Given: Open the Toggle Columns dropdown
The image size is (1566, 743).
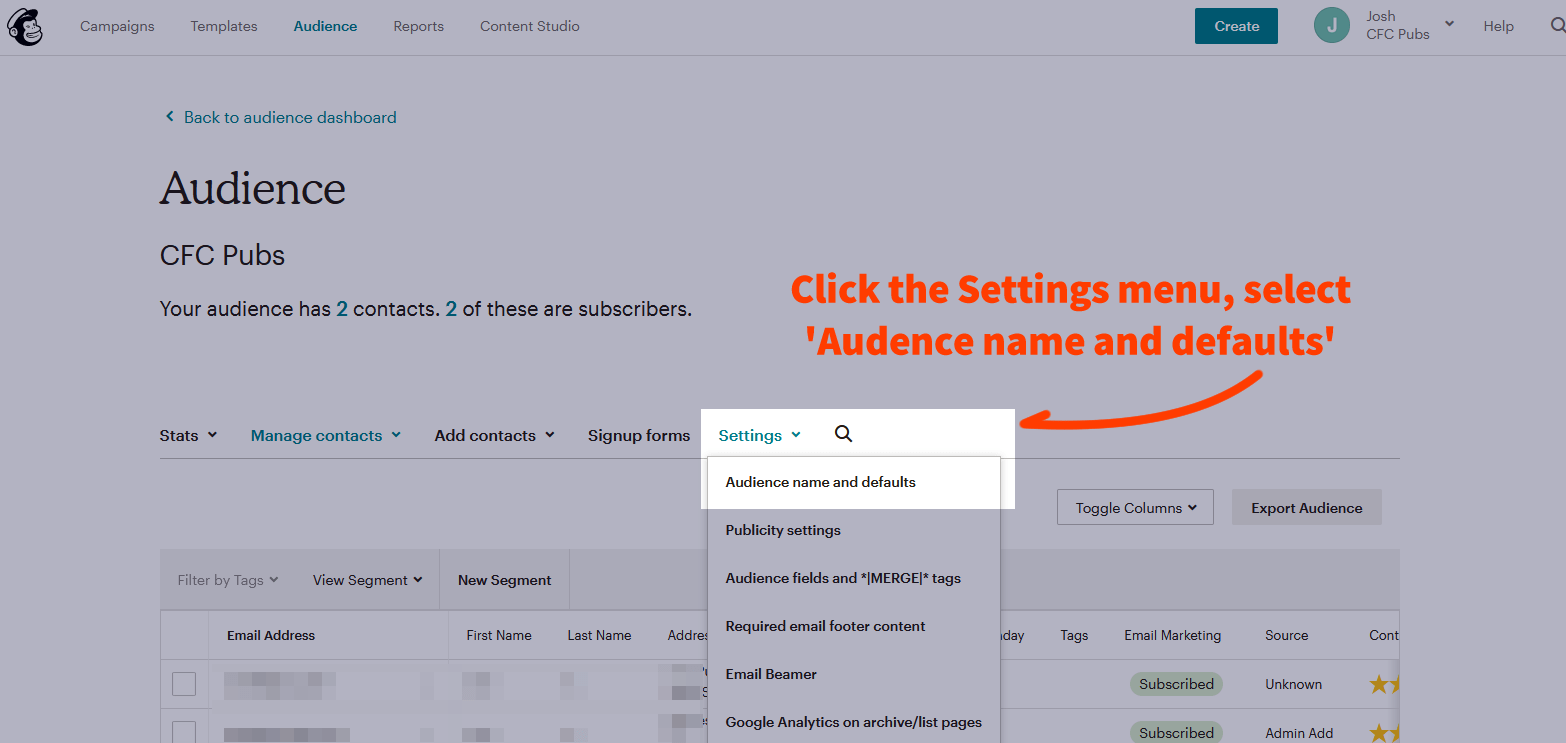Looking at the screenshot, I should click(x=1135, y=507).
